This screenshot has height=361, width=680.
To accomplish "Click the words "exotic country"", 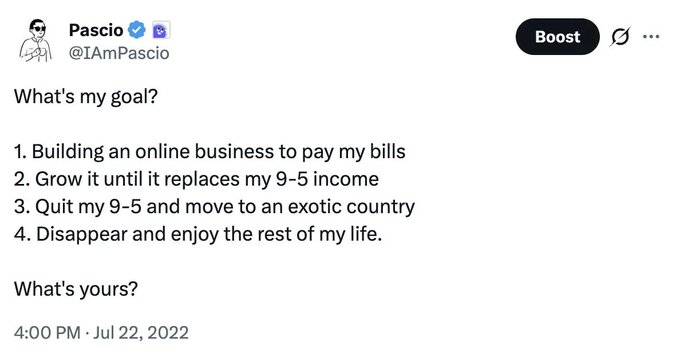I will [x=351, y=207].
